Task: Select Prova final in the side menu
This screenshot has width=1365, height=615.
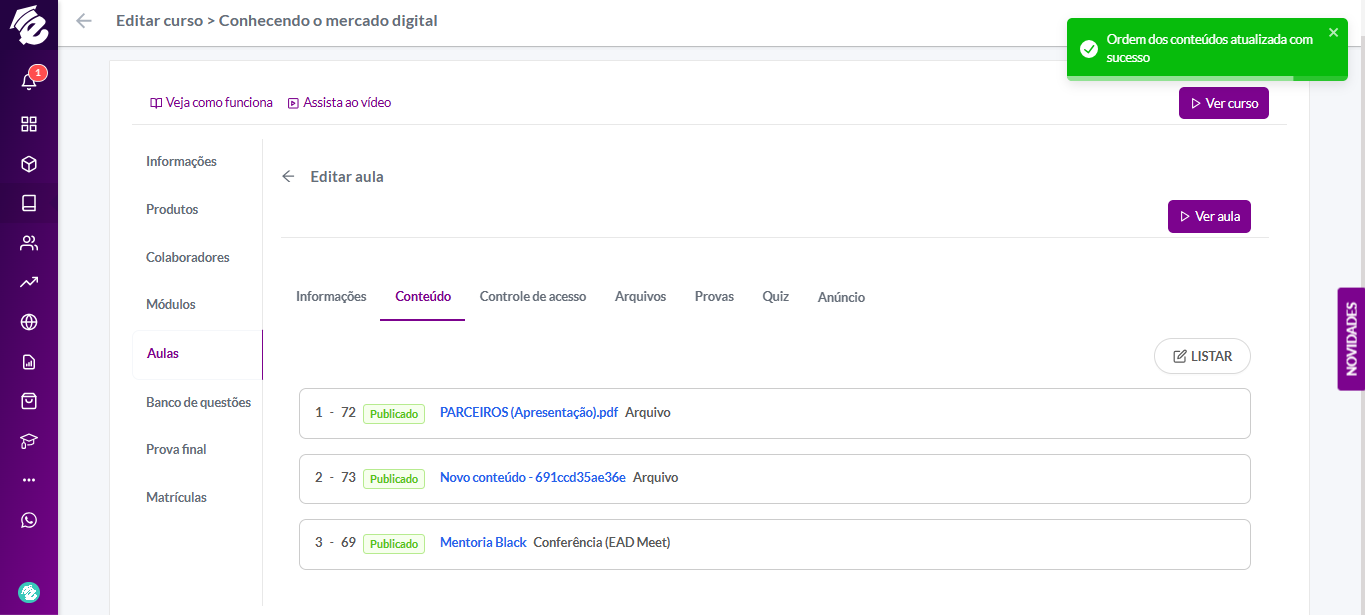Action: coord(176,449)
